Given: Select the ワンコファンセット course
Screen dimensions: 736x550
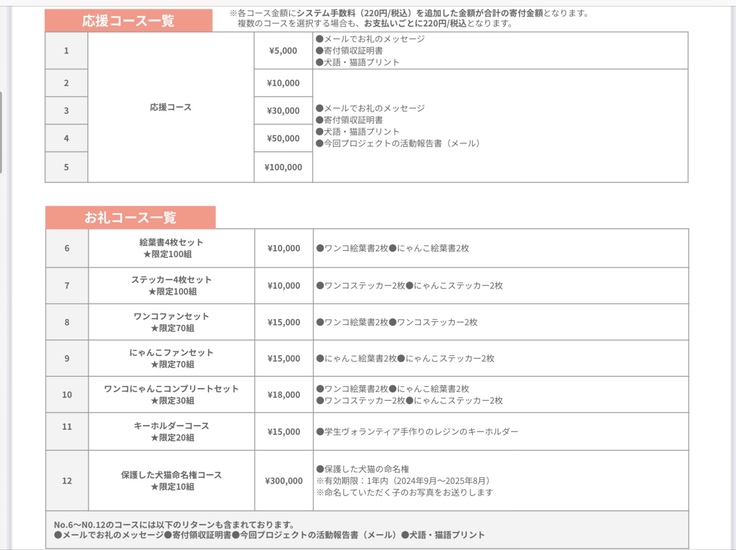Looking at the screenshot, I should coord(171,316).
